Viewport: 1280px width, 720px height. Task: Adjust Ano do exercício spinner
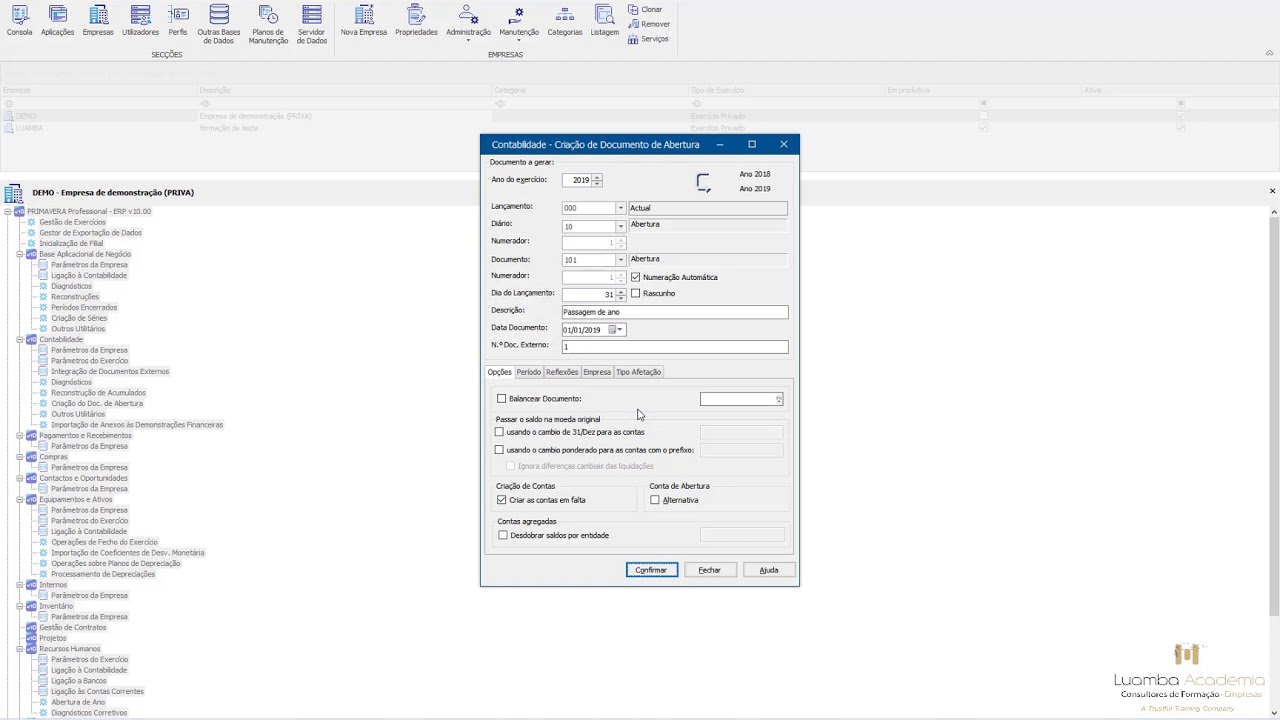tap(597, 180)
